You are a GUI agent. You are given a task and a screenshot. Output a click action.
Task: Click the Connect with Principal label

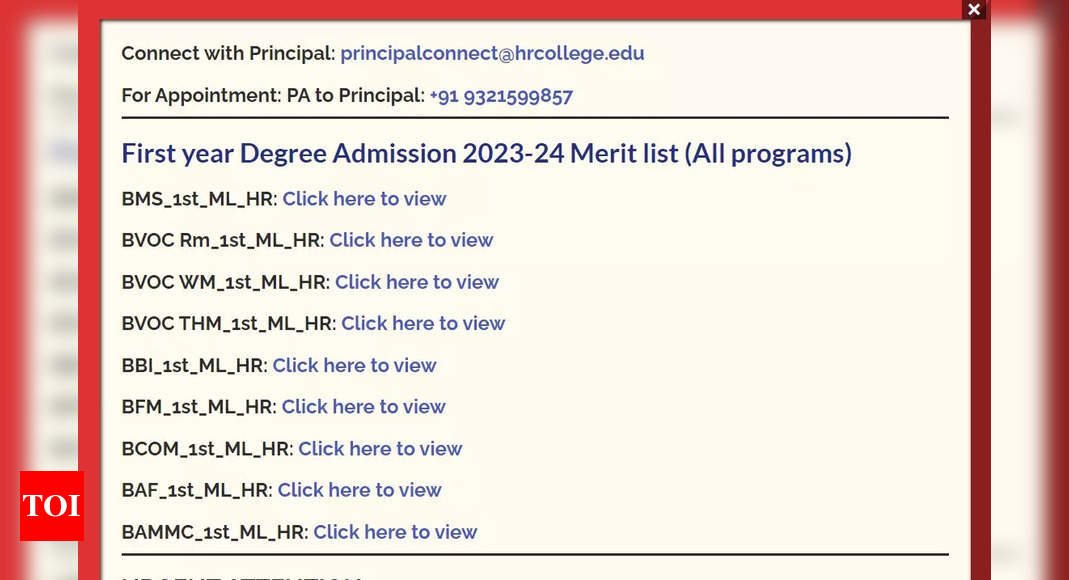tap(228, 53)
